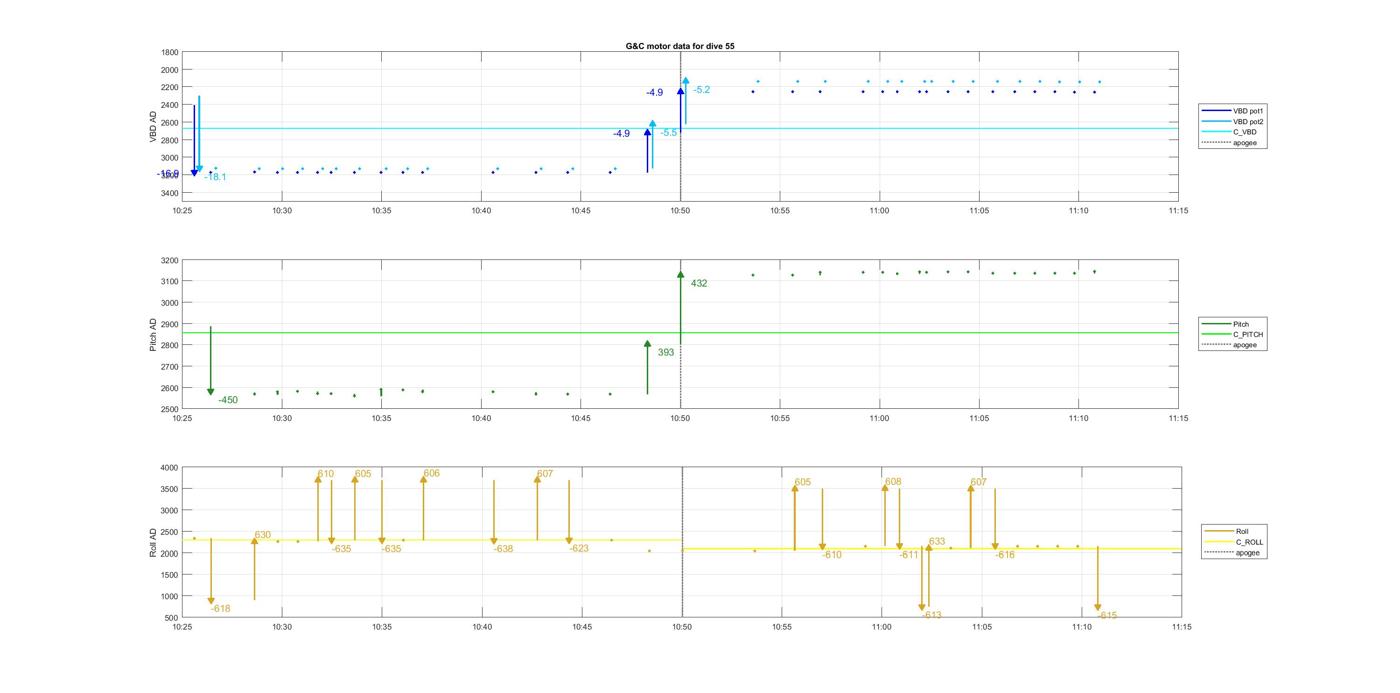Viewport: 1400px width, 693px height.
Task: Click the 'Pitch AD' y-axis label
Action: [x=154, y=334]
